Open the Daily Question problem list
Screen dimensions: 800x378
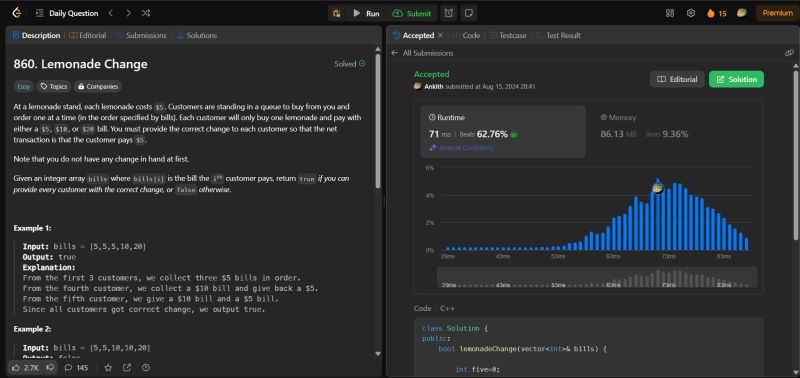pyautogui.click(x=67, y=13)
